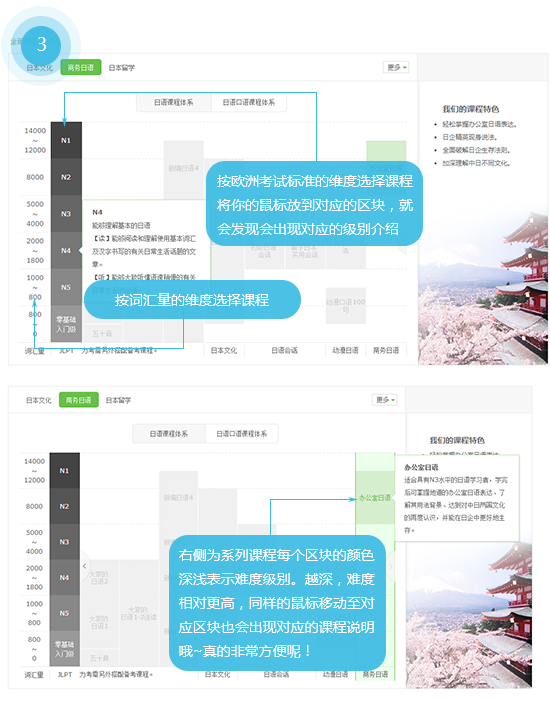Select 零基础入门级 block in lower screenshot
This screenshot has width=550, height=701.
[x=64, y=649]
